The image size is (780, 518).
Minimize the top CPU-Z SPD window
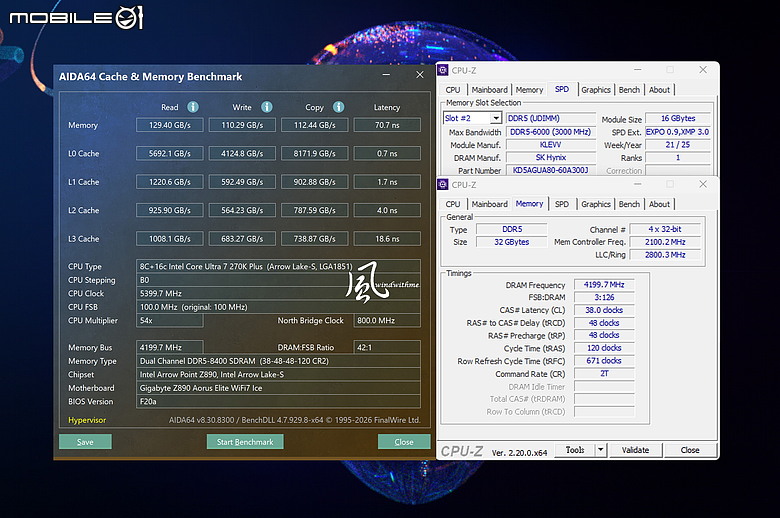pos(638,70)
